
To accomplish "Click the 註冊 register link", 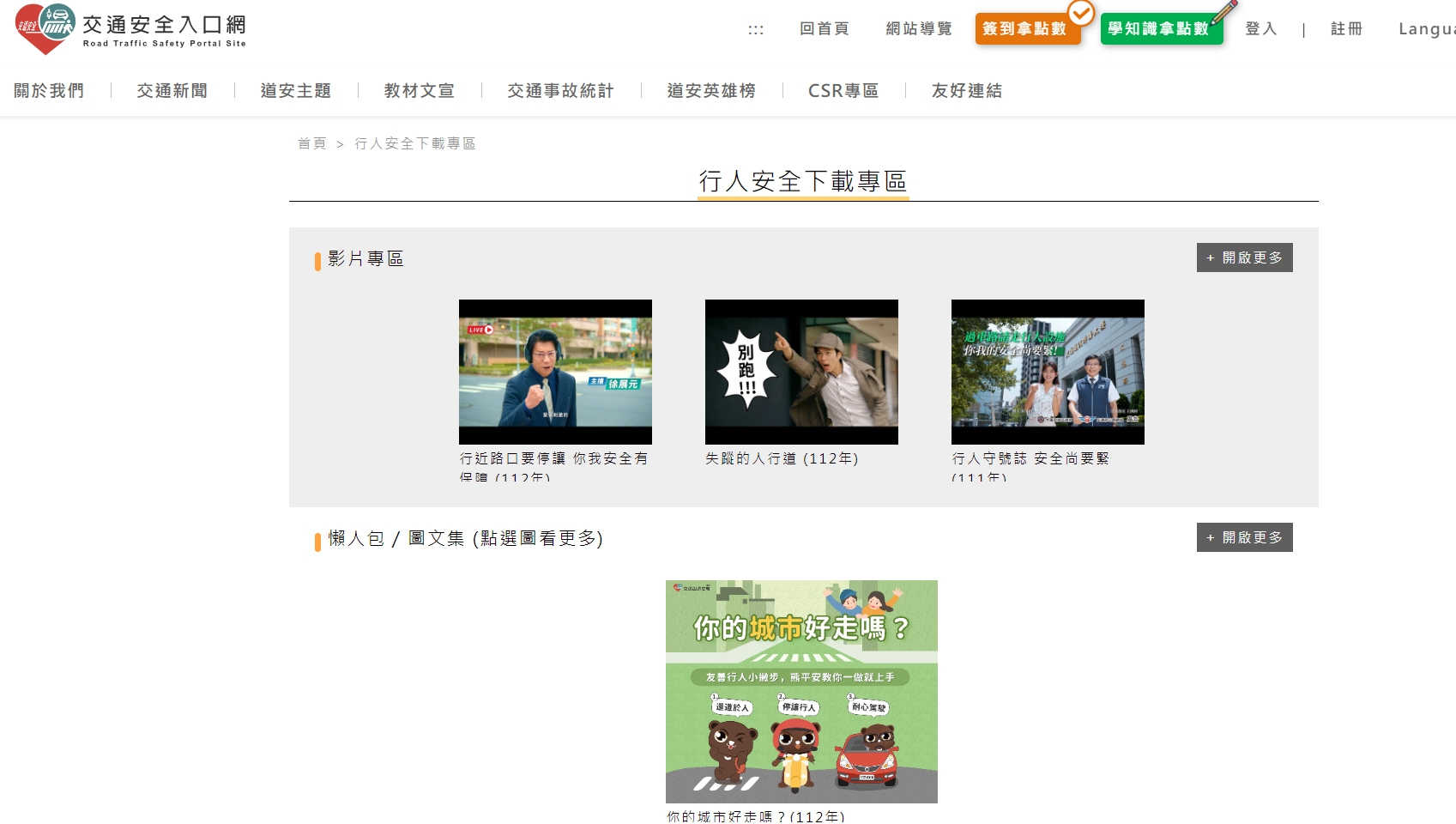I will click(1346, 29).
